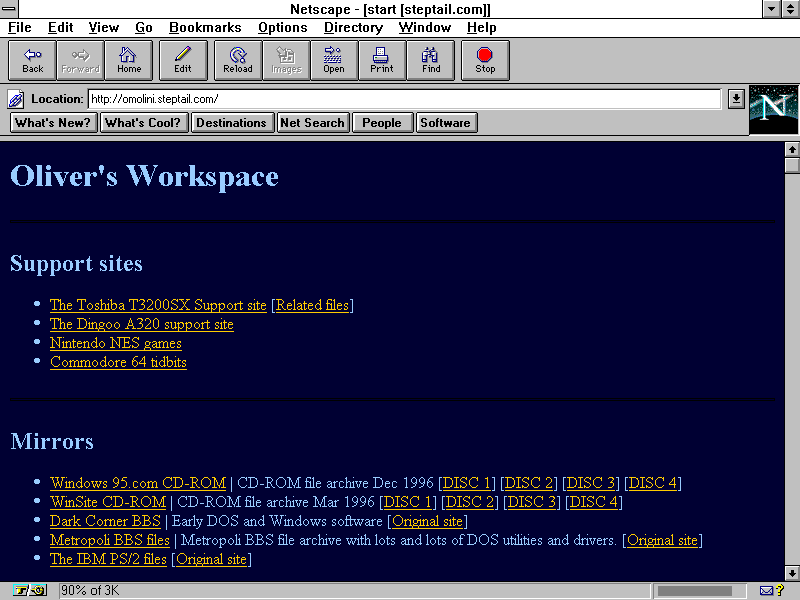This screenshot has width=800, height=600.
Task: Open the Directory menu
Action: 353,28
